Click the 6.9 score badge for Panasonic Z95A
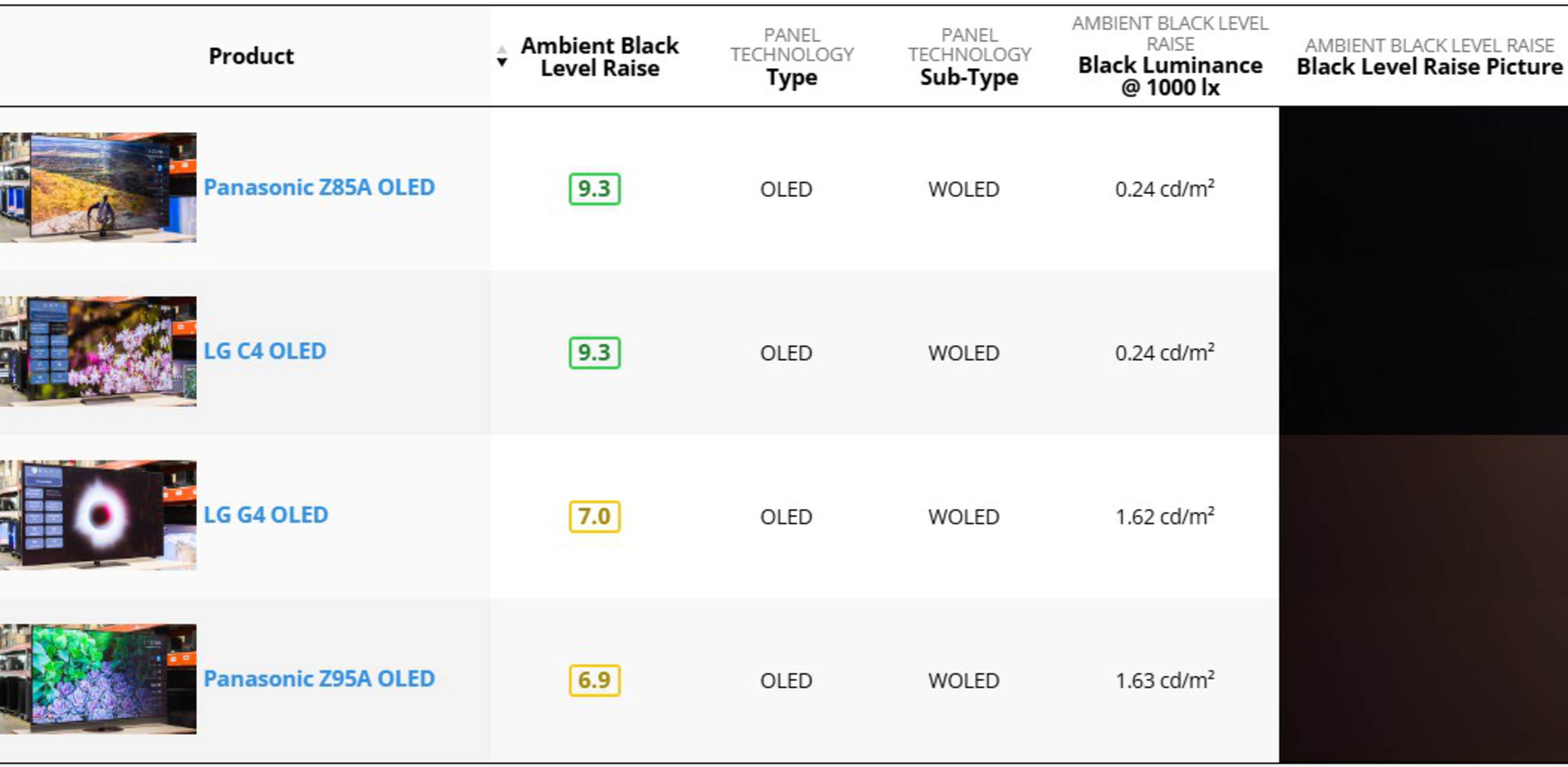This screenshot has width=1568, height=767. [594, 680]
